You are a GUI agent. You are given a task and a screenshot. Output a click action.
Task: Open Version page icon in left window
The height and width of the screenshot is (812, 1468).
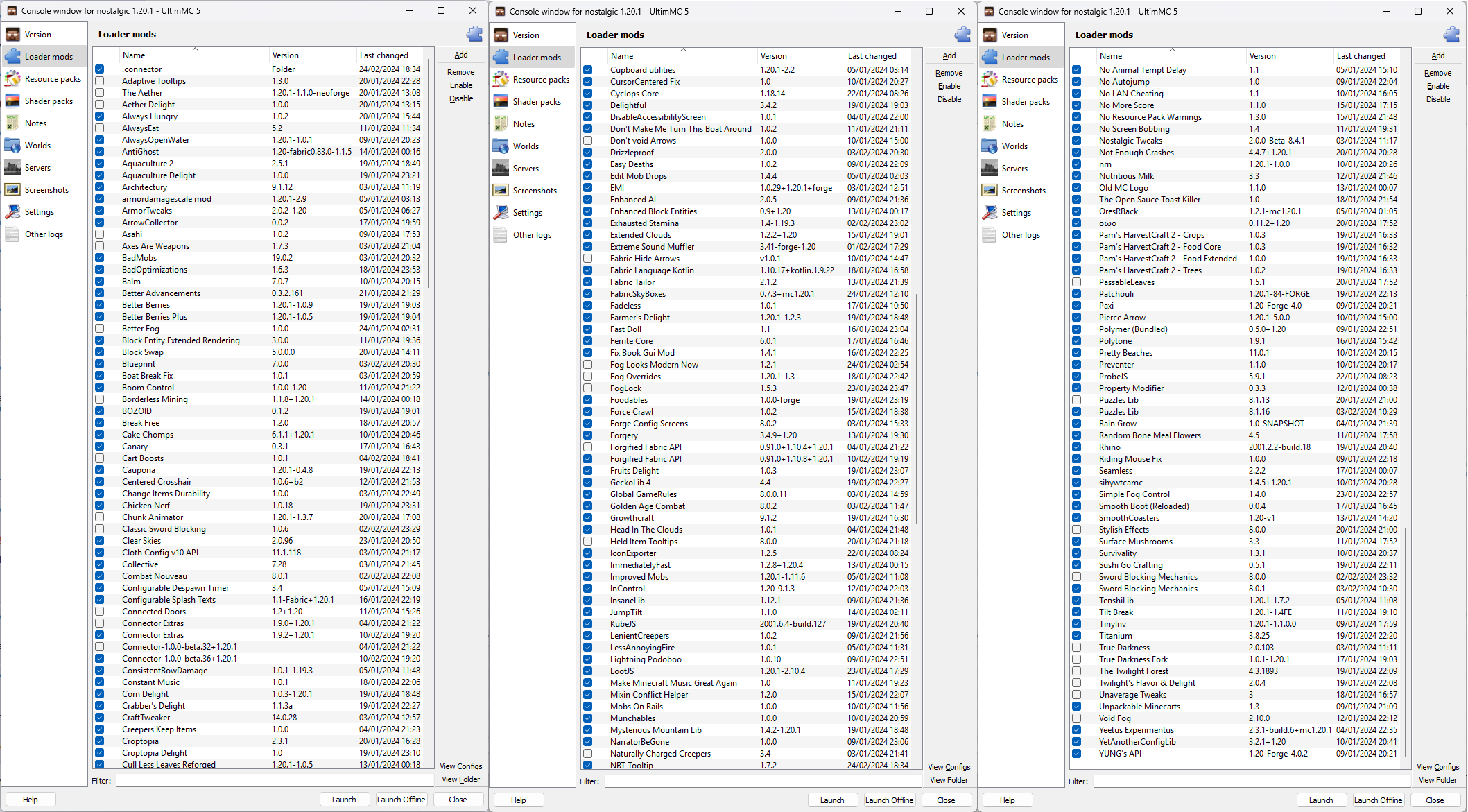pos(12,35)
